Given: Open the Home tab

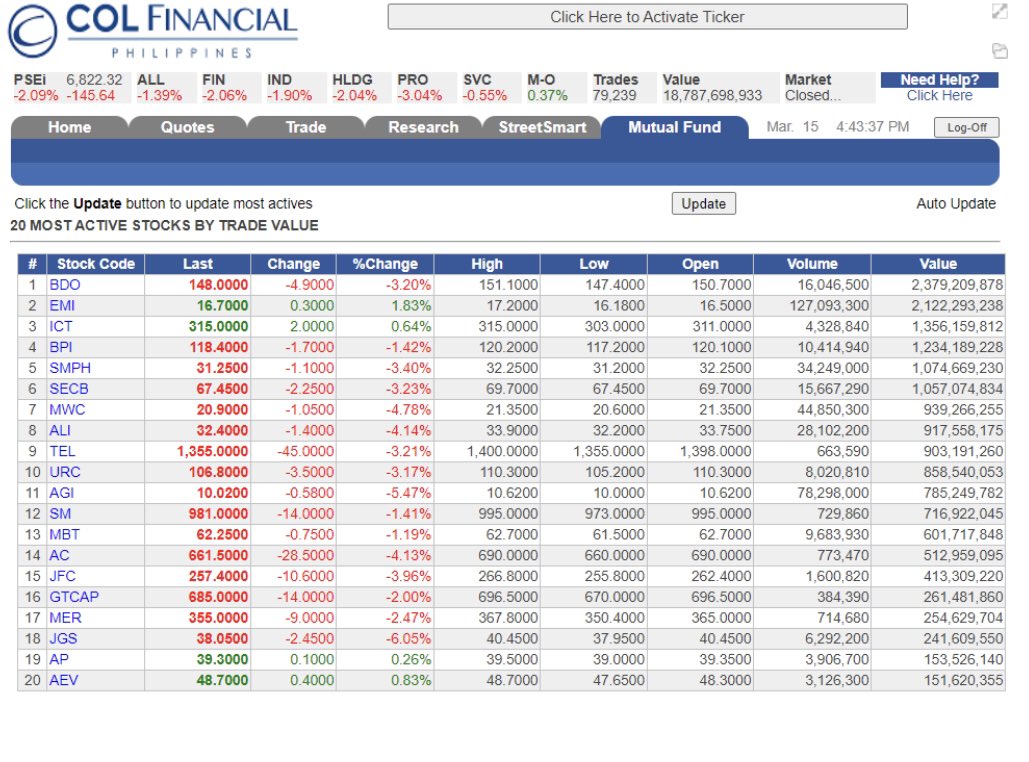Looking at the screenshot, I should pyautogui.click(x=70, y=127).
